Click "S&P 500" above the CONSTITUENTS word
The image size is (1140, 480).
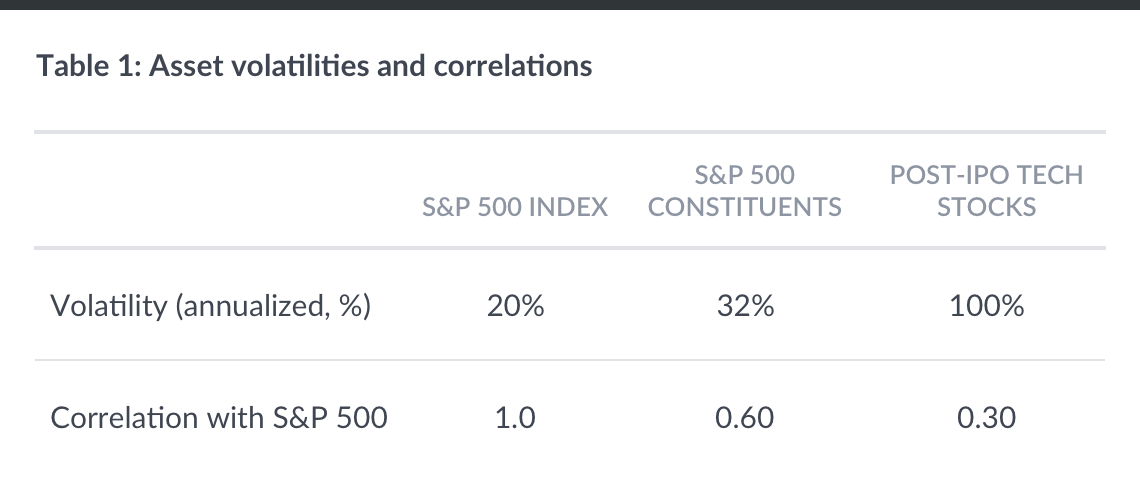click(x=745, y=175)
